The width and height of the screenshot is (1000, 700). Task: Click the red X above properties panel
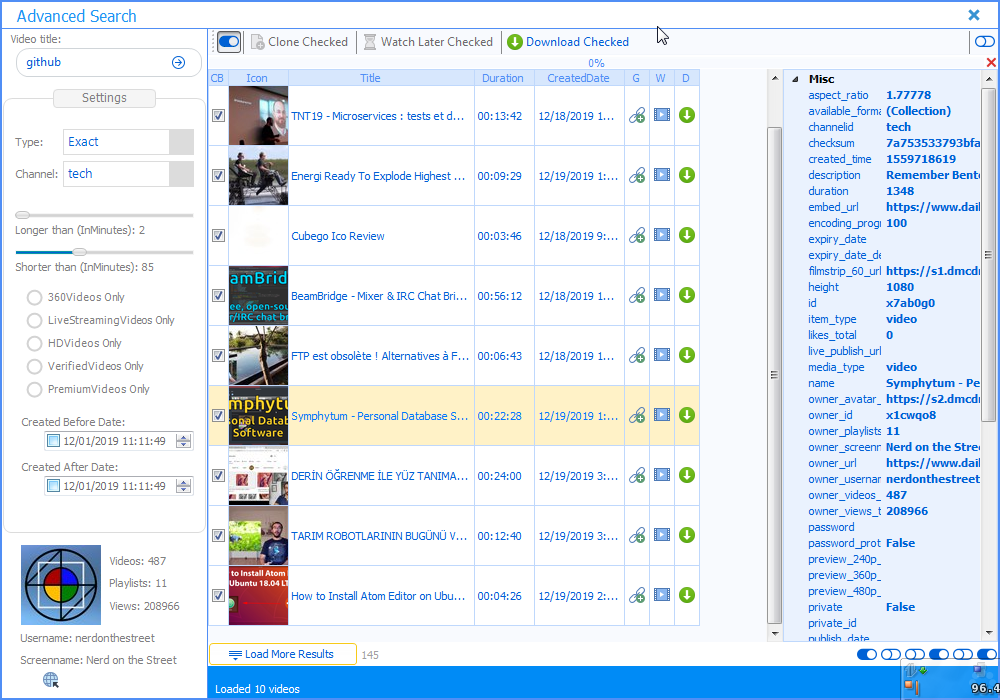tap(991, 62)
